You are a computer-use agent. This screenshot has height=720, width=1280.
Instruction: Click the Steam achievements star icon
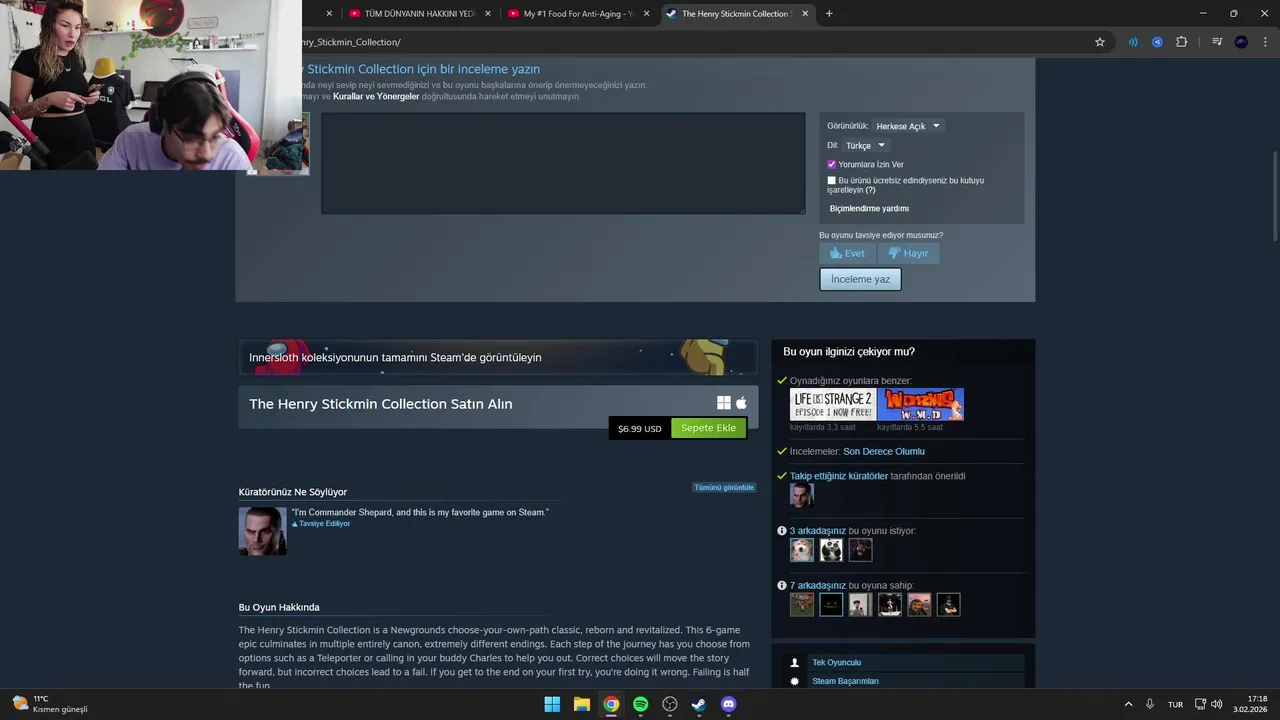[795, 681]
